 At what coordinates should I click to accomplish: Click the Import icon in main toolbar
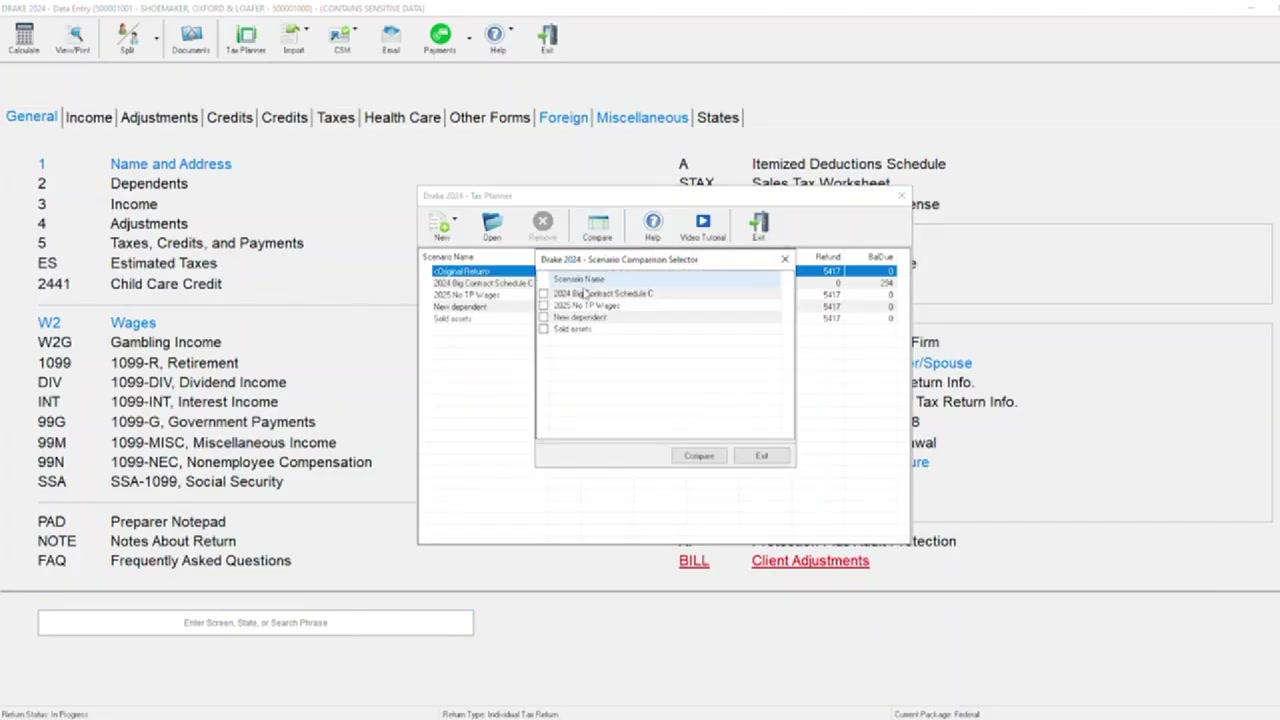pyautogui.click(x=293, y=39)
